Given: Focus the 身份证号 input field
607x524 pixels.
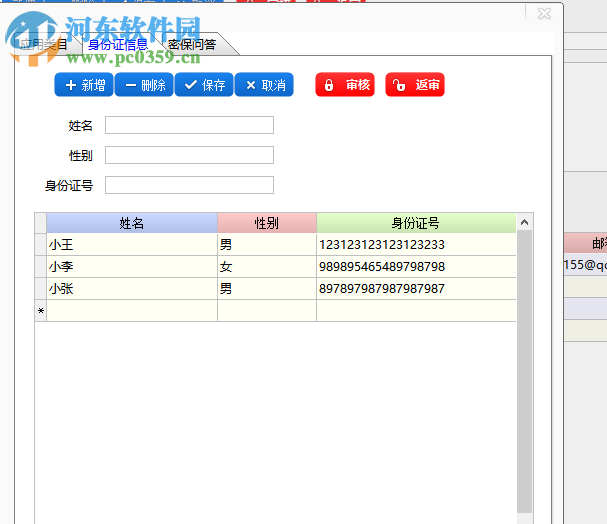Looking at the screenshot, I should pyautogui.click(x=189, y=185).
